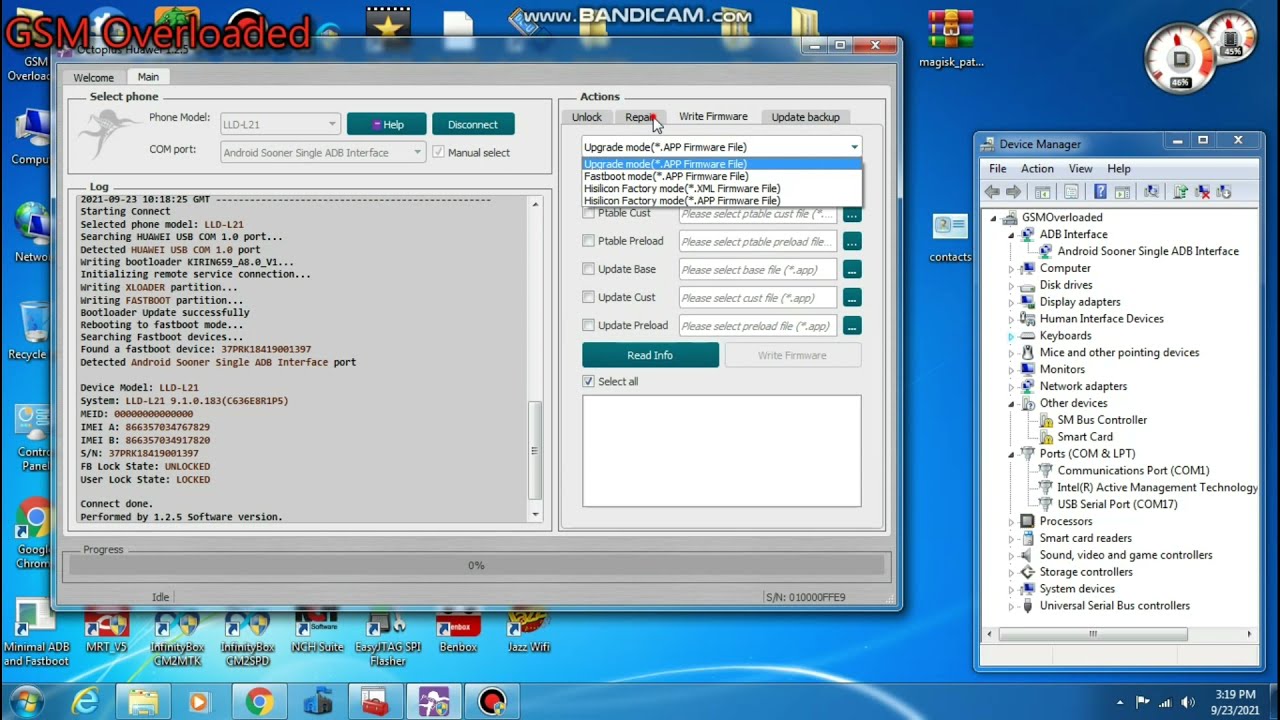1280x720 pixels.
Task: Open the COM port dropdown
Action: (x=322, y=152)
